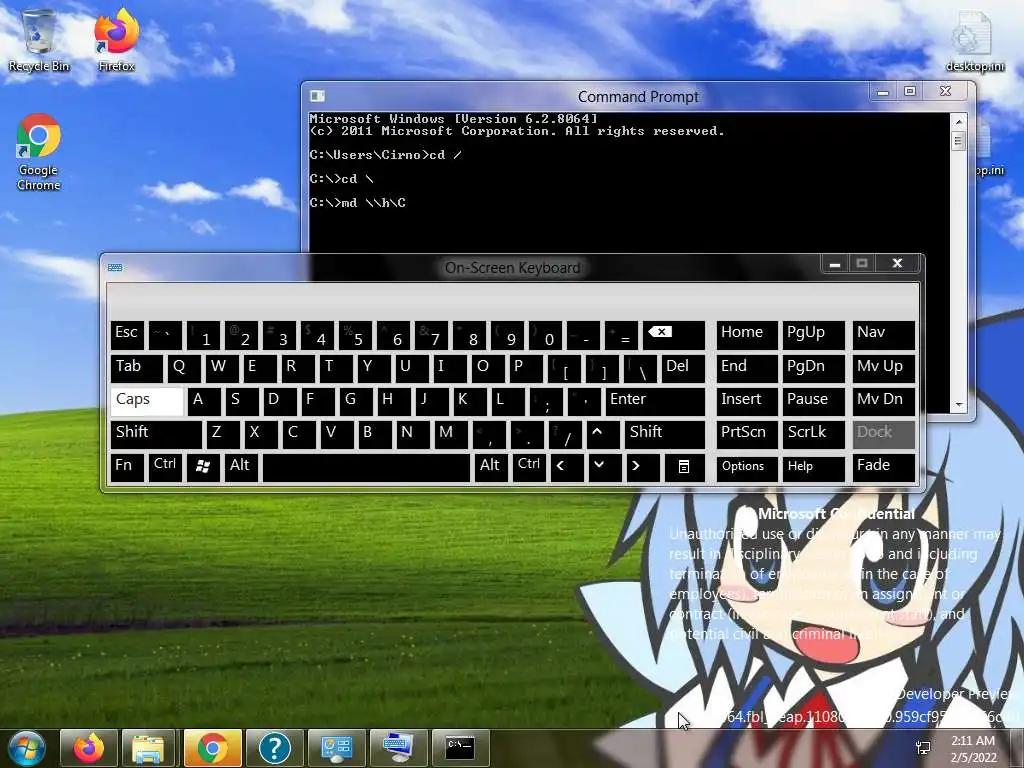The width and height of the screenshot is (1024, 768).
Task: Click the backslash key
Action: (640, 368)
